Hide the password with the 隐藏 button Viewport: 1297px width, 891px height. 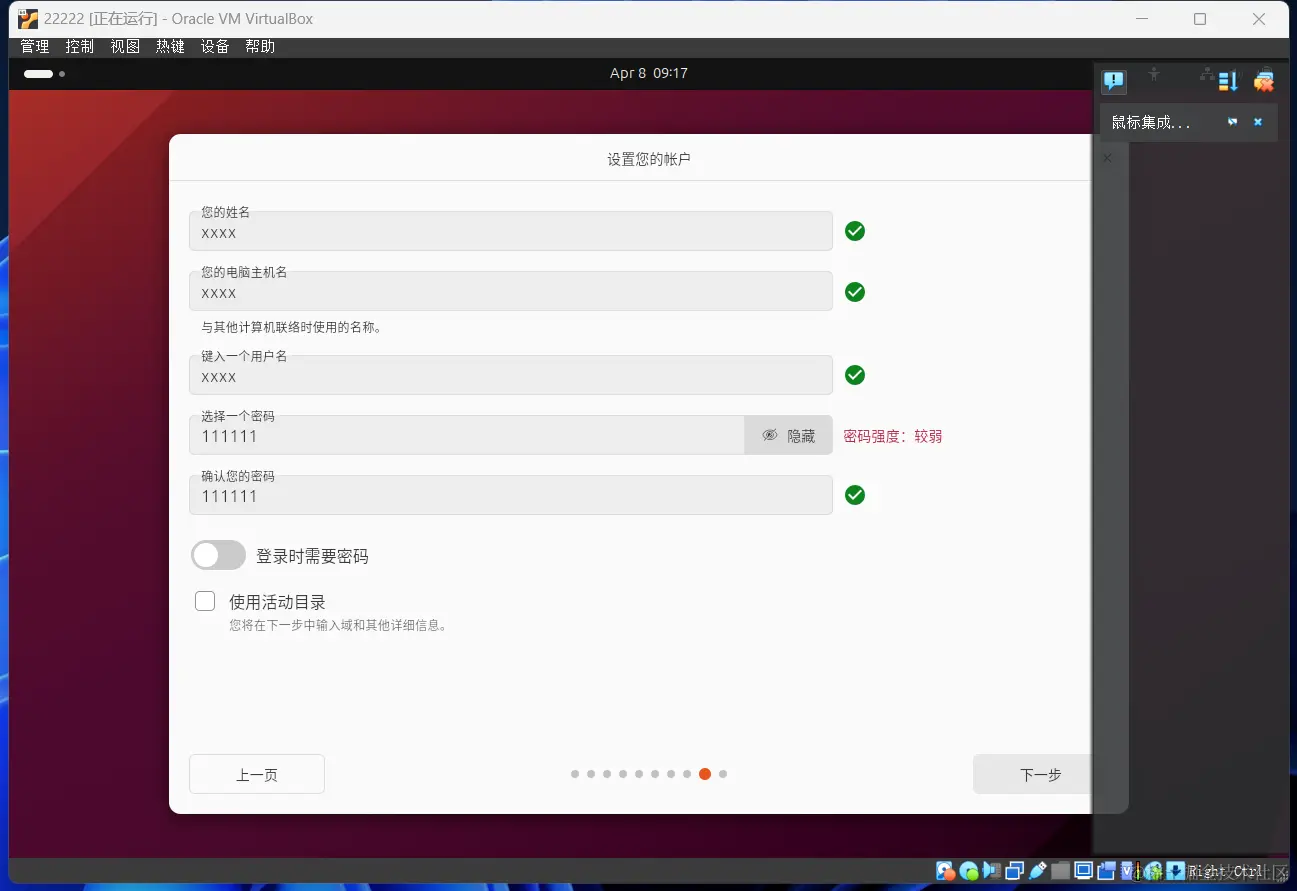coord(789,436)
